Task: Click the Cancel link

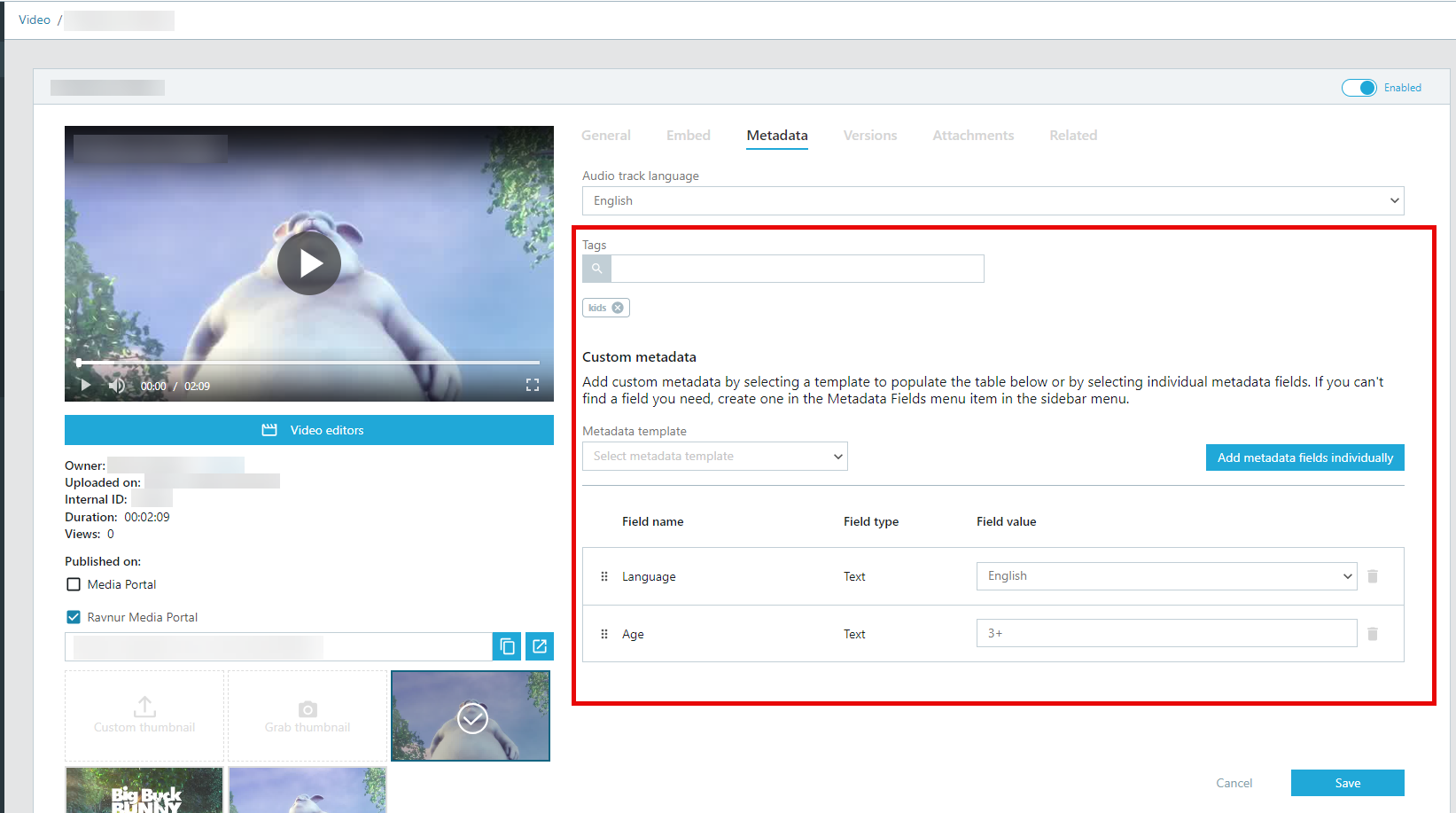Action: pyautogui.click(x=1234, y=783)
